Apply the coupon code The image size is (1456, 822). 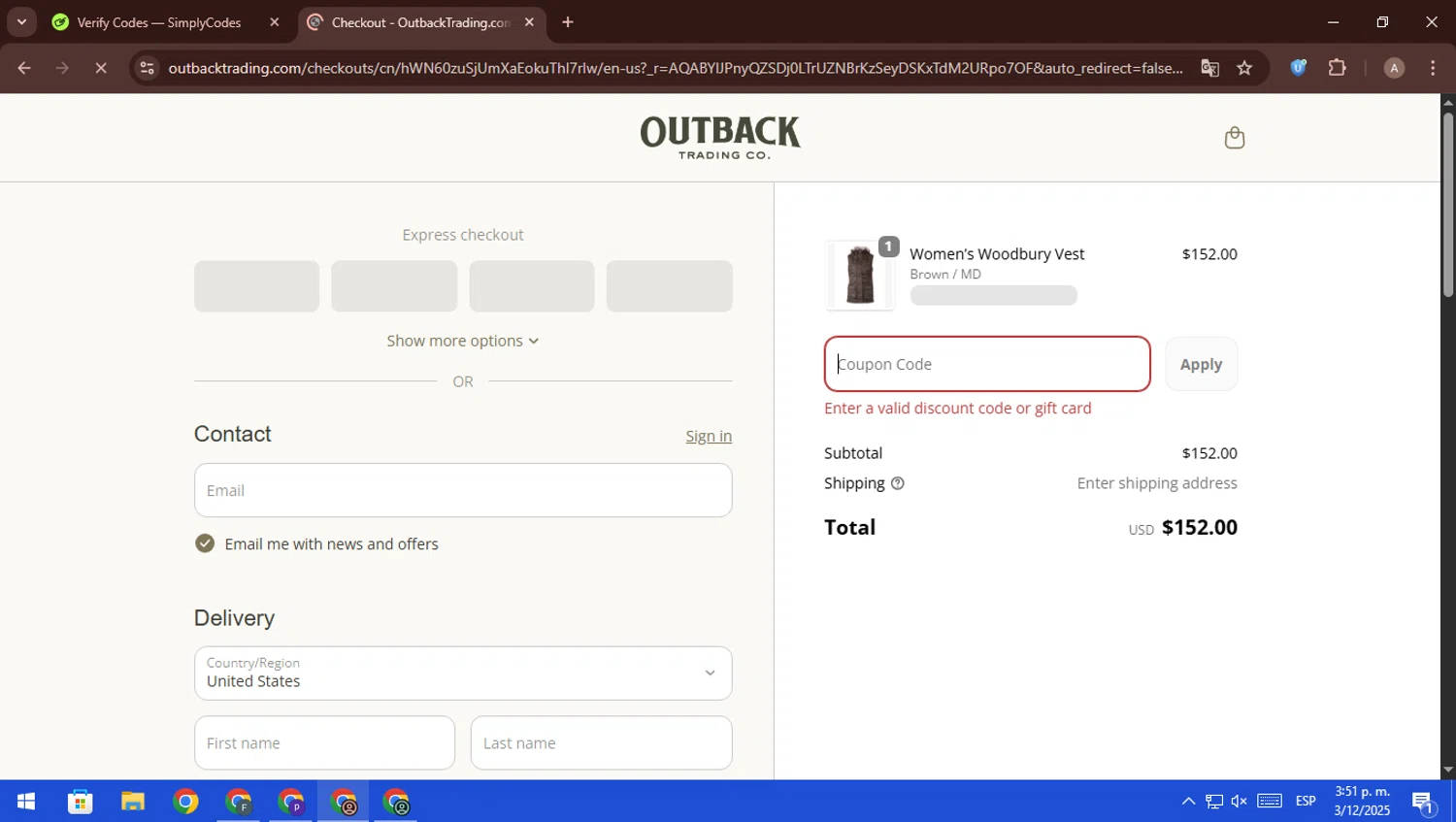(1201, 364)
